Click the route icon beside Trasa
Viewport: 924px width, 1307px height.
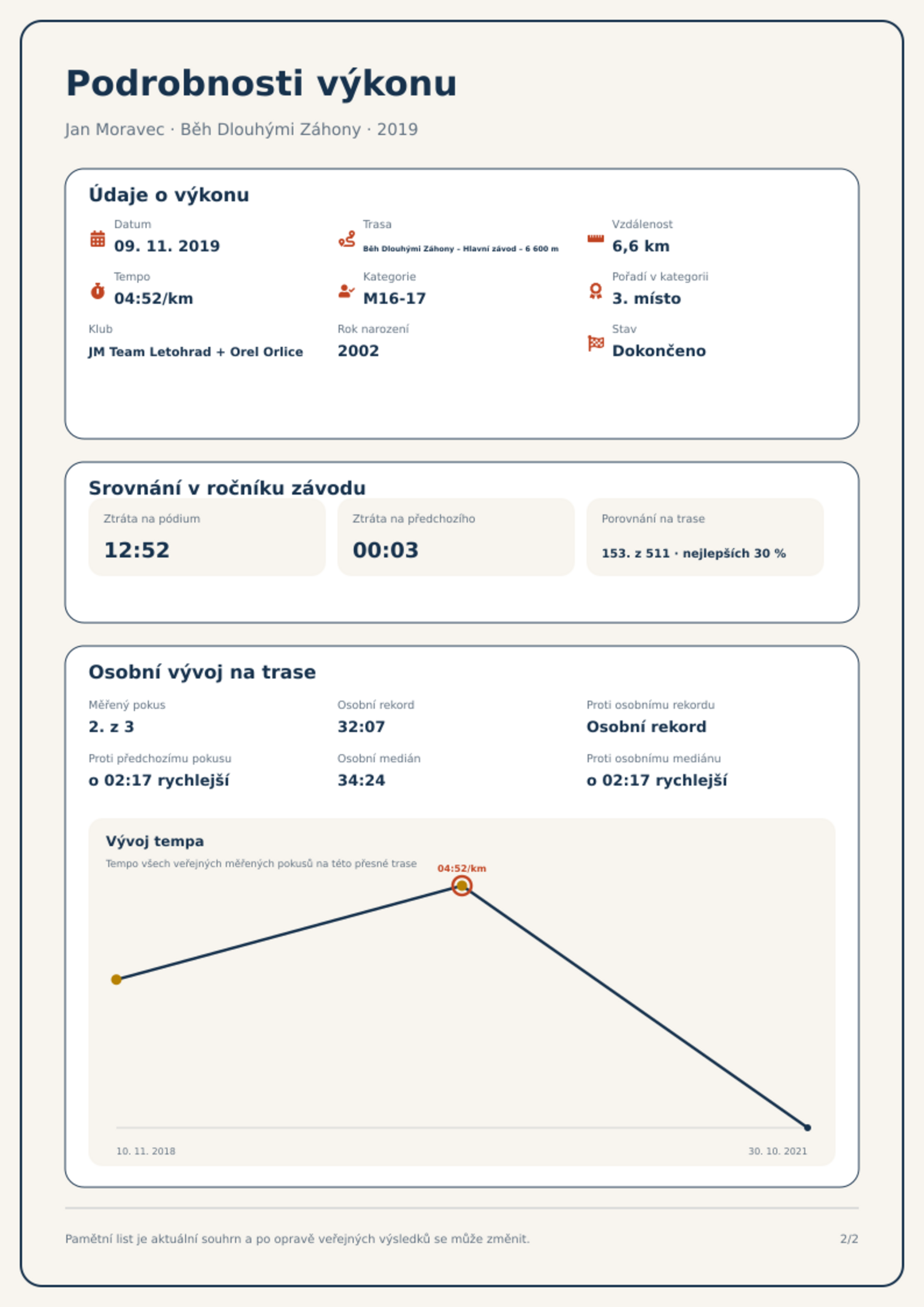(347, 239)
